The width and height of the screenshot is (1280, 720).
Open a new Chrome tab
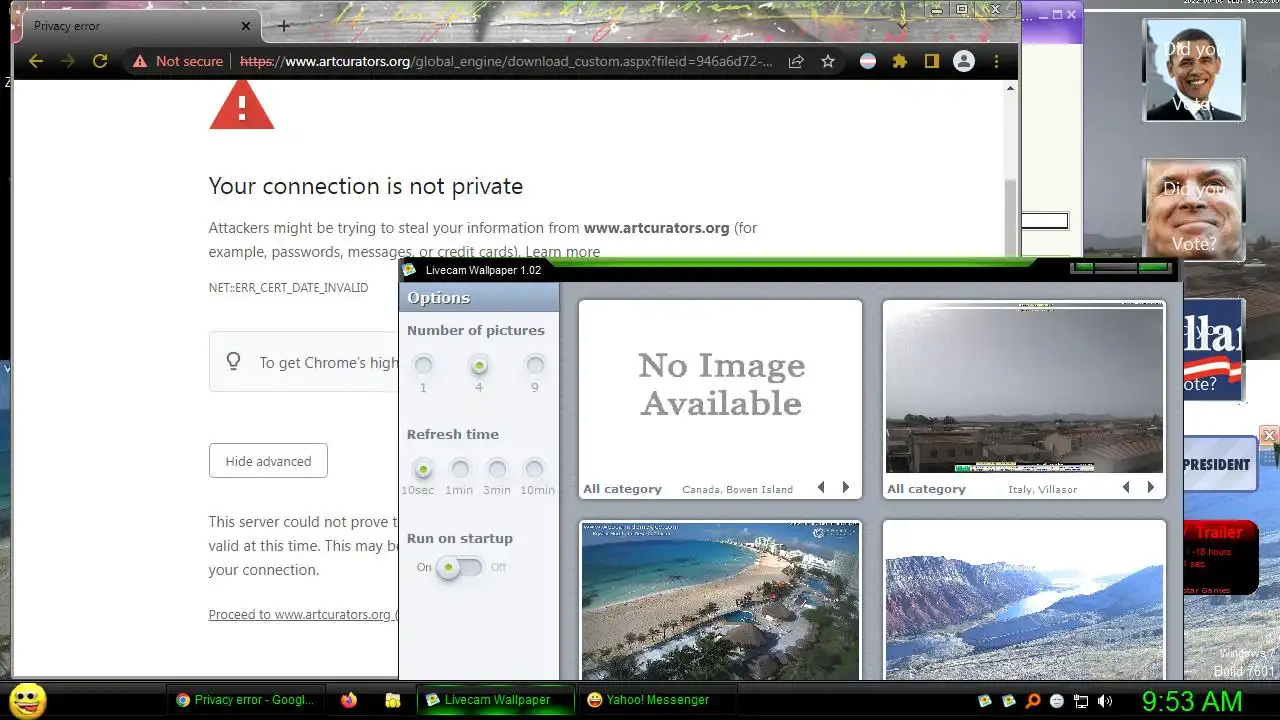[x=284, y=26]
